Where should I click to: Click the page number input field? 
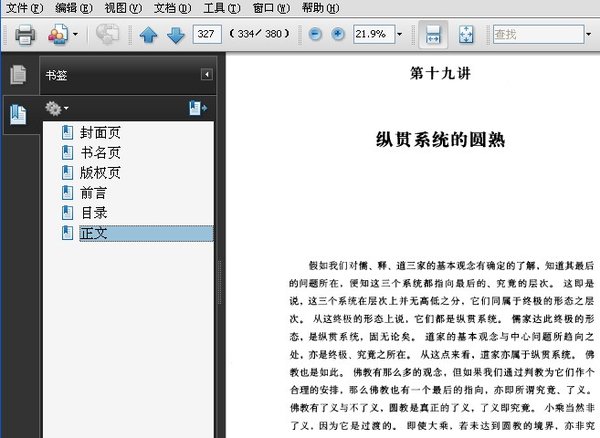point(208,35)
